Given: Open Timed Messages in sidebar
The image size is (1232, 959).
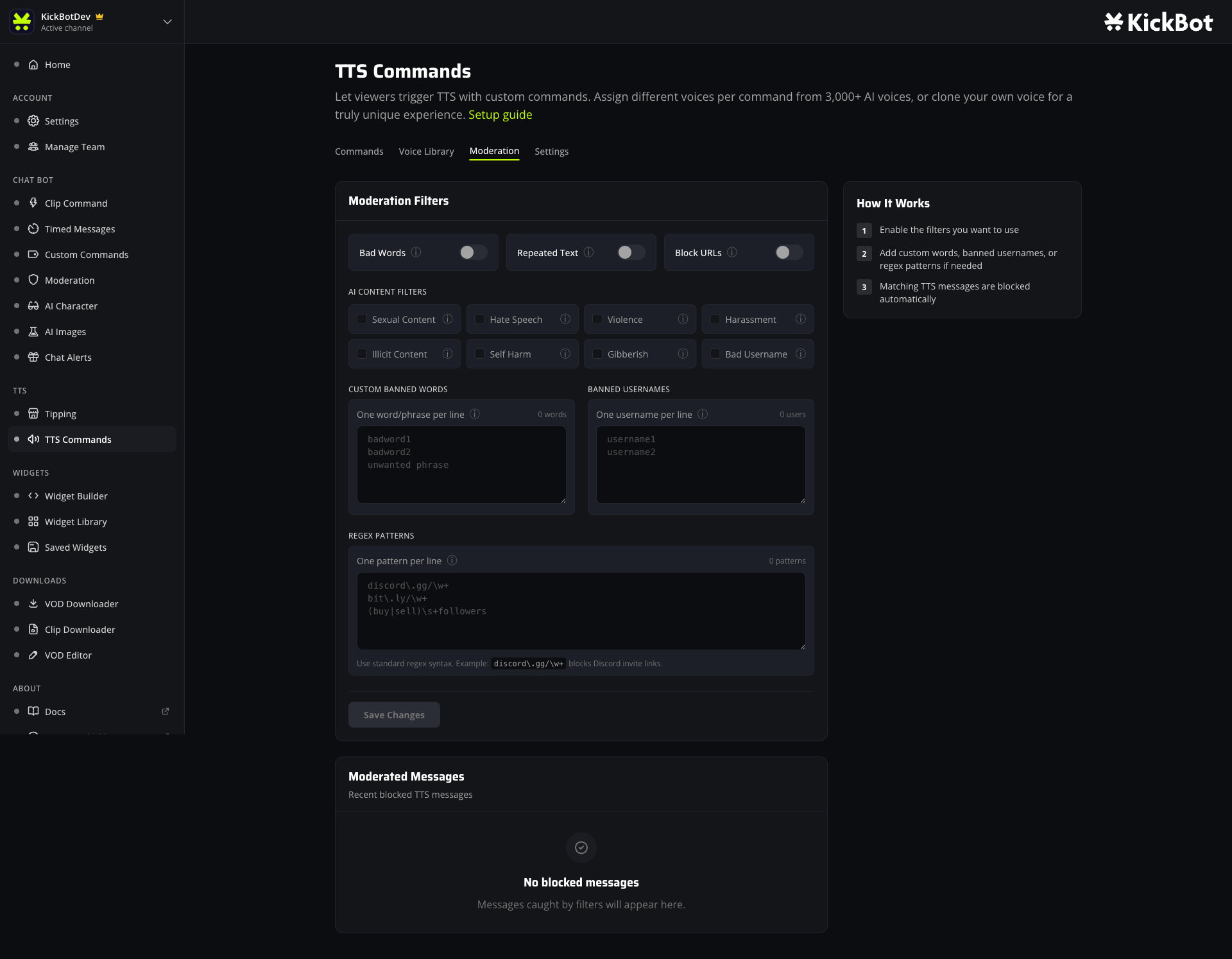Looking at the screenshot, I should point(92,229).
